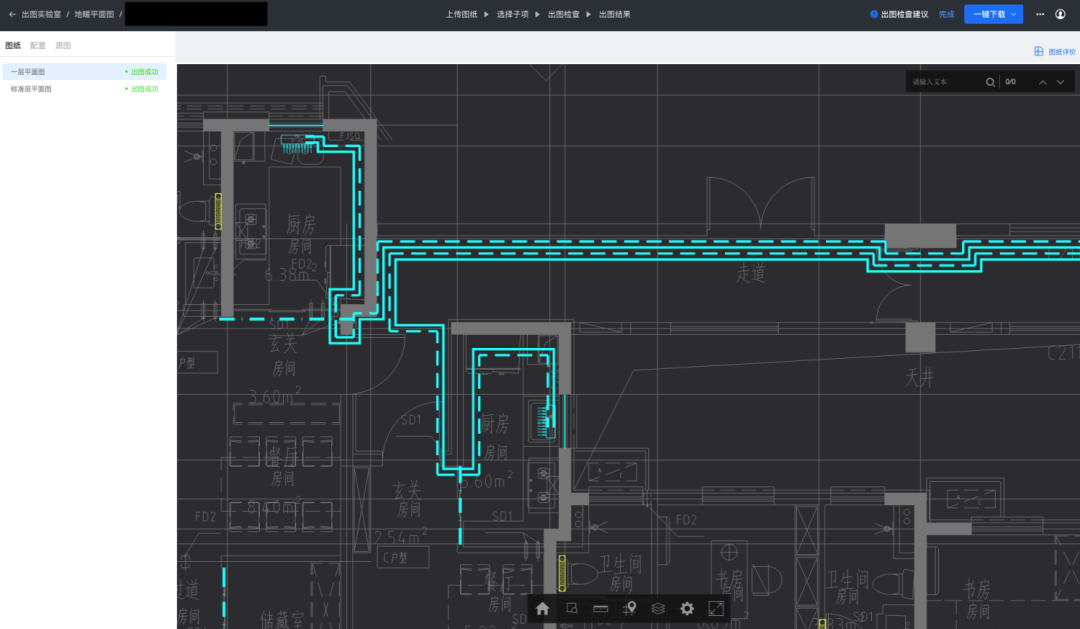Go to 出图检查 step
Screen dimensions: 1080x629
[563, 14]
